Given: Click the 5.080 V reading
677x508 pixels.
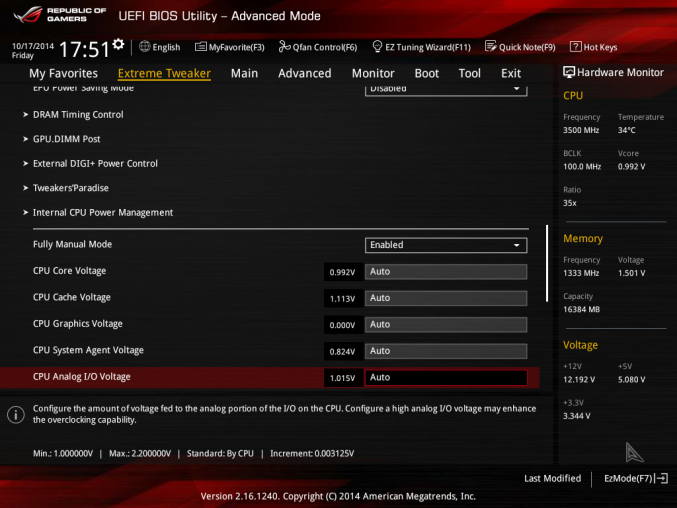Looking at the screenshot, I should tap(632, 379).
